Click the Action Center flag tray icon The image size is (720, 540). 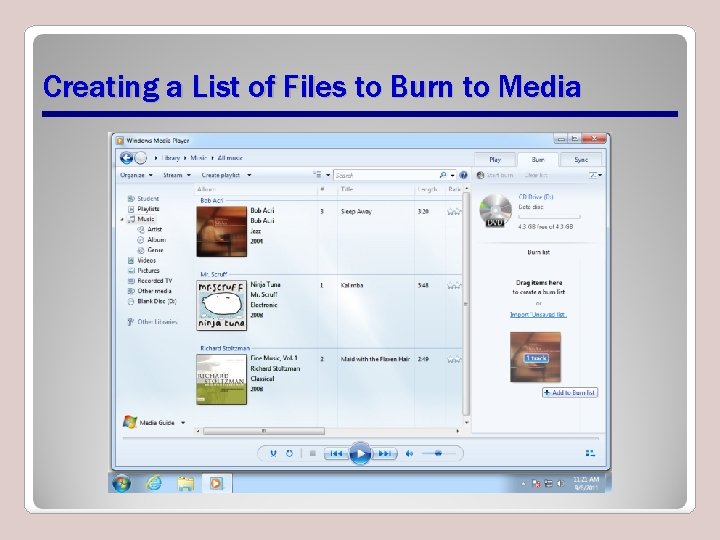coord(536,483)
